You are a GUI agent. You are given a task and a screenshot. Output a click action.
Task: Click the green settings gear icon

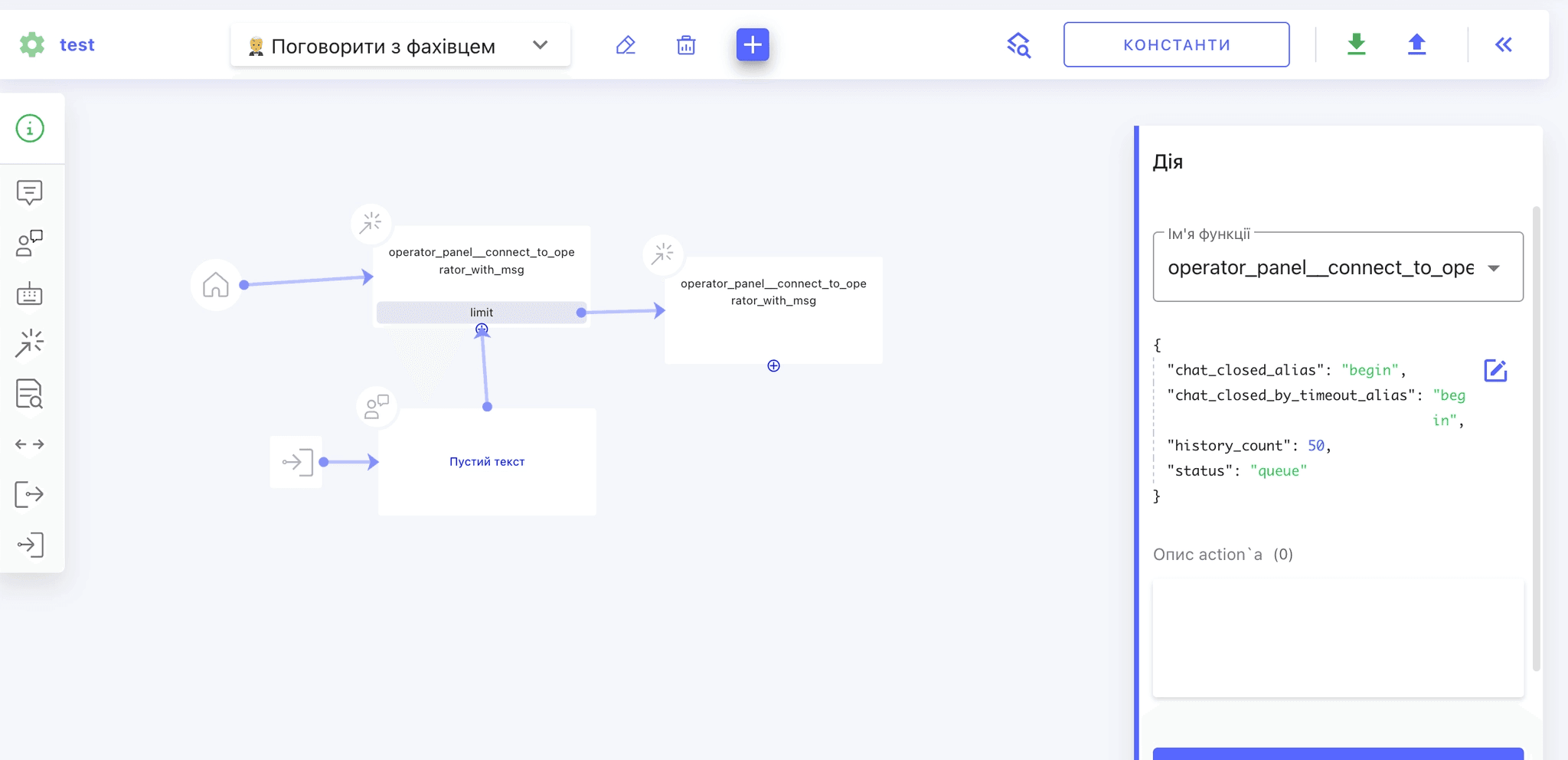32,44
